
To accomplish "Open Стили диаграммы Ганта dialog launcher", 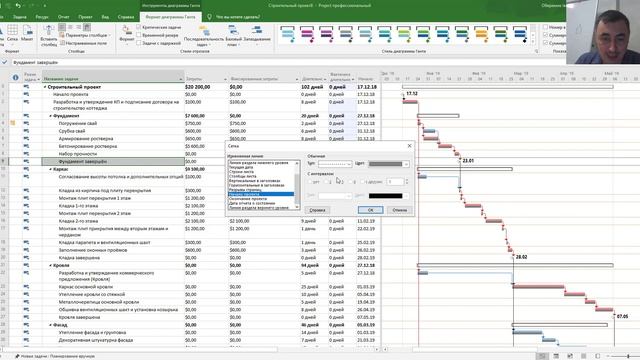I will tap(536, 51).
